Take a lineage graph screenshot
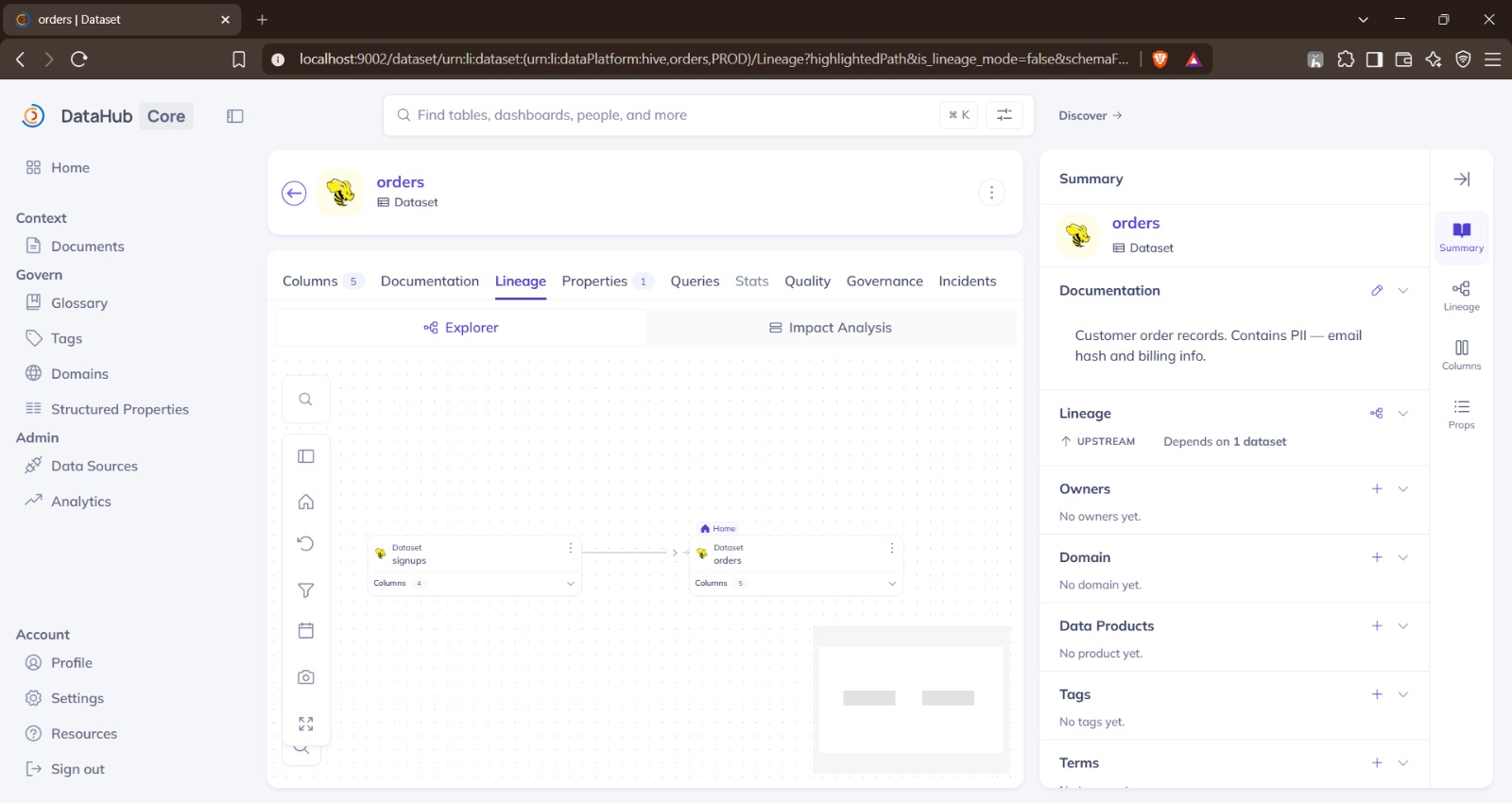 [306, 677]
